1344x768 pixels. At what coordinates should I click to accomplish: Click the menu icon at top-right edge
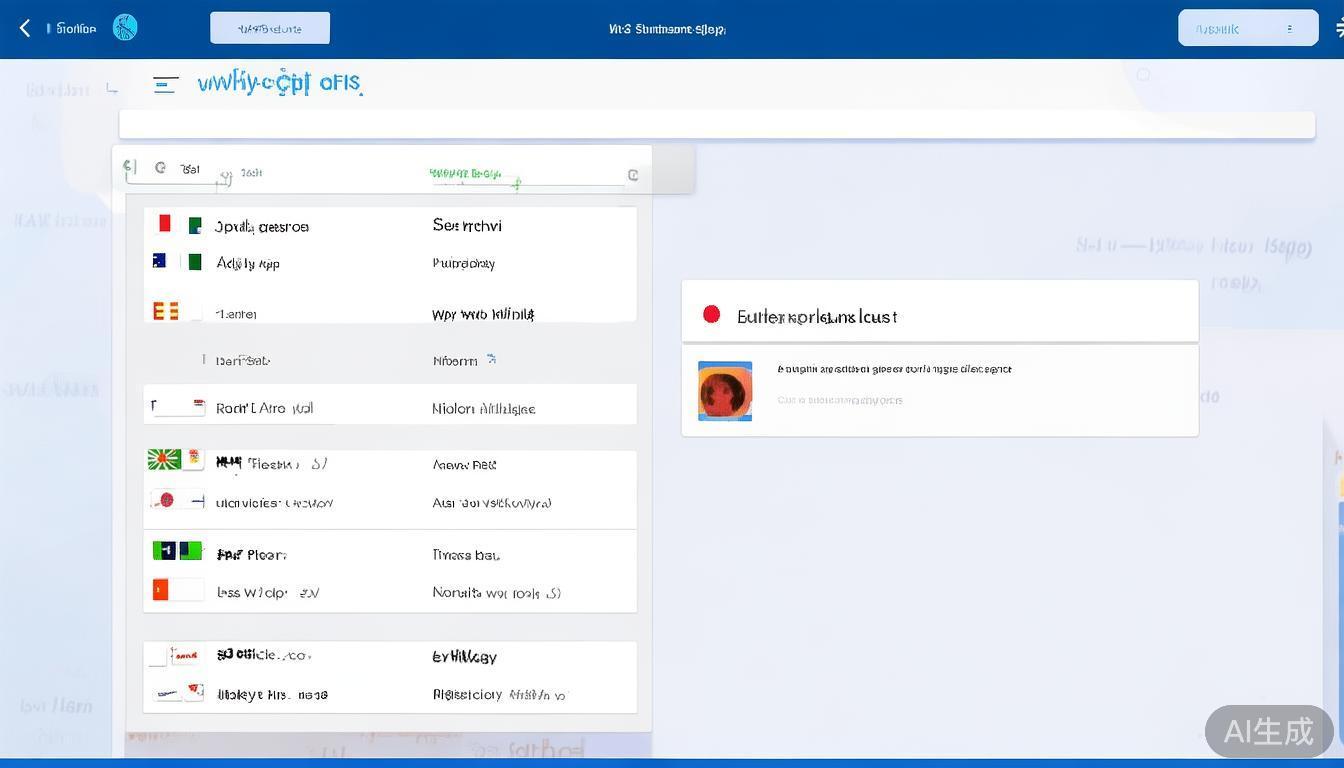pyautogui.click(x=1338, y=29)
